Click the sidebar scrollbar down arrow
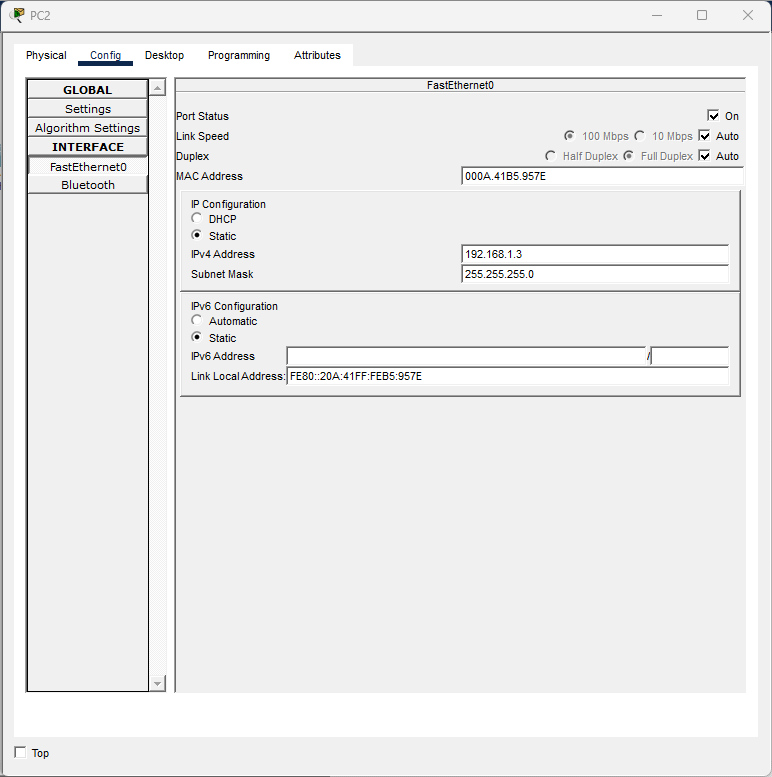This screenshot has height=777, width=772. [157, 684]
